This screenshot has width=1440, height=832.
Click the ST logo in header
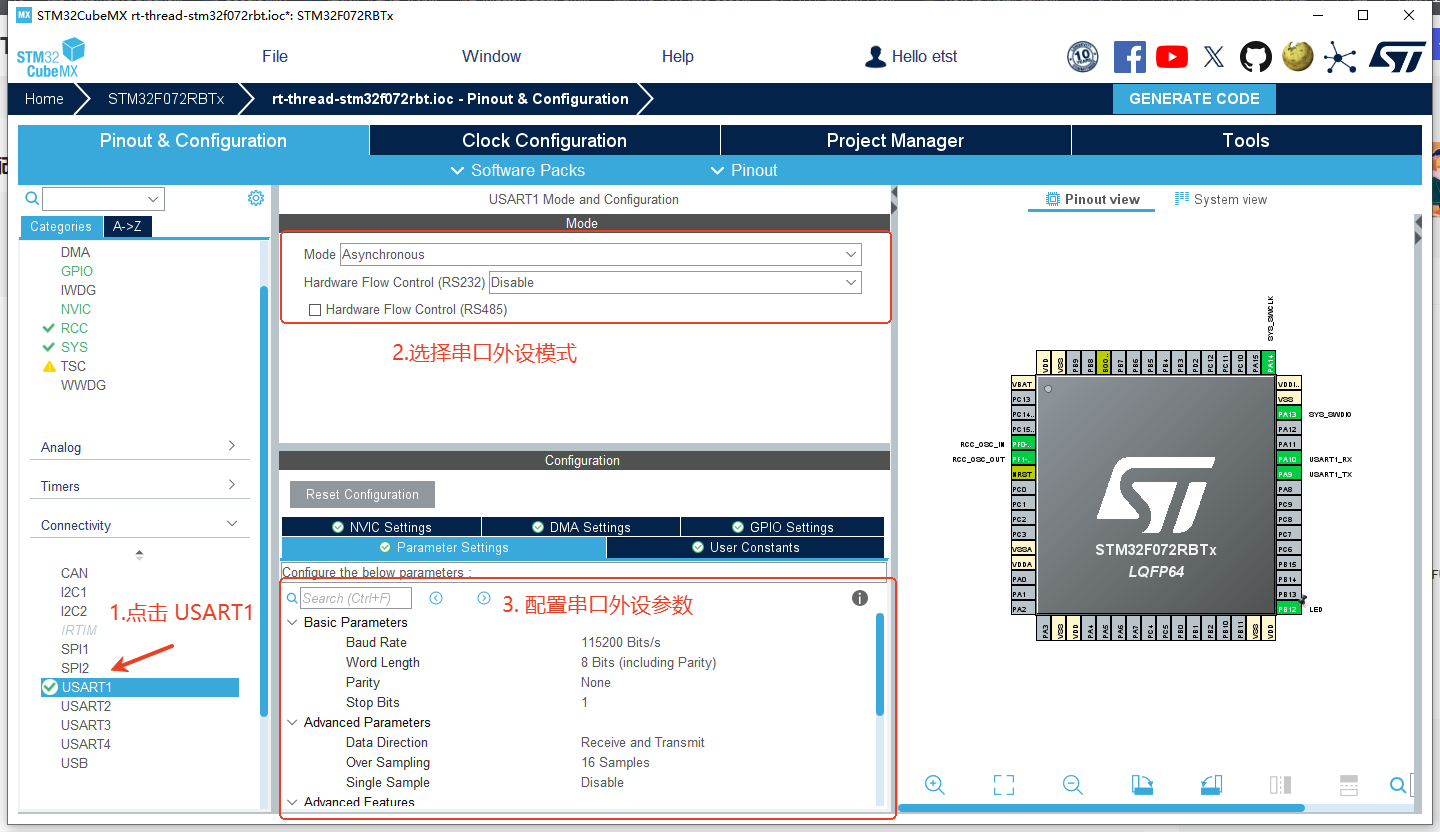click(x=1397, y=57)
